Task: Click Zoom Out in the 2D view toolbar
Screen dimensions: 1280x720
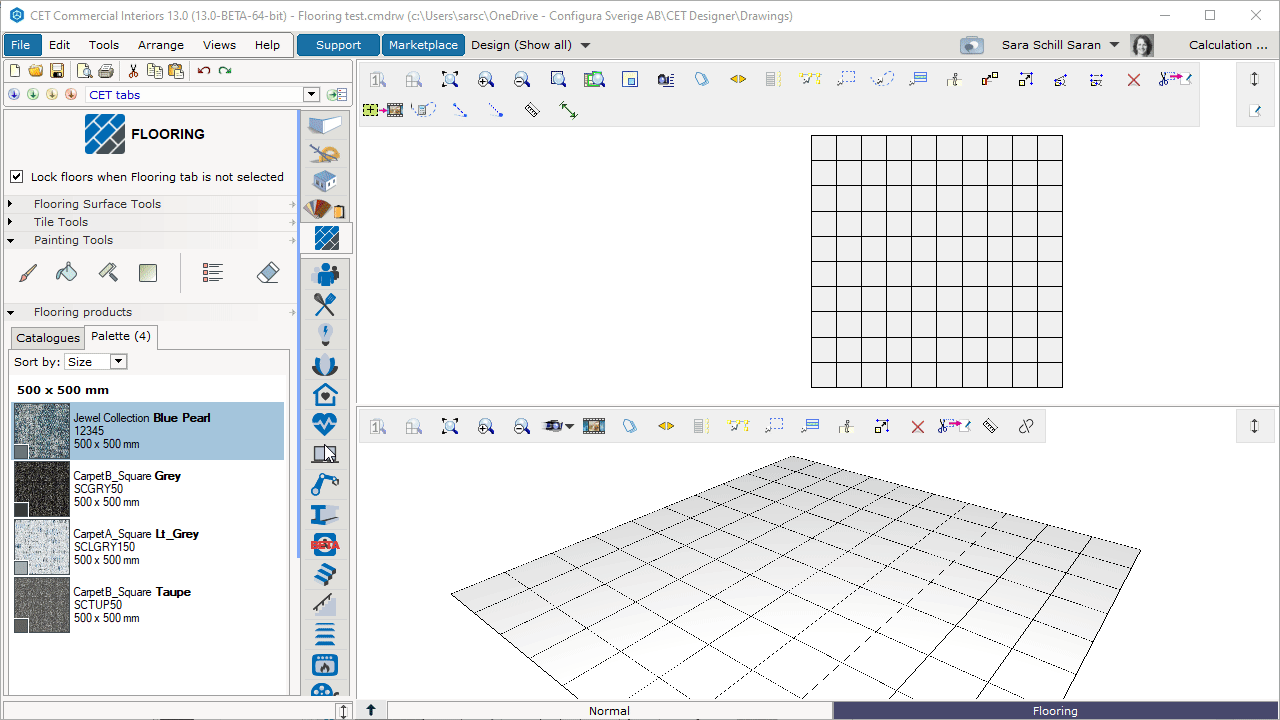Action: [x=522, y=80]
